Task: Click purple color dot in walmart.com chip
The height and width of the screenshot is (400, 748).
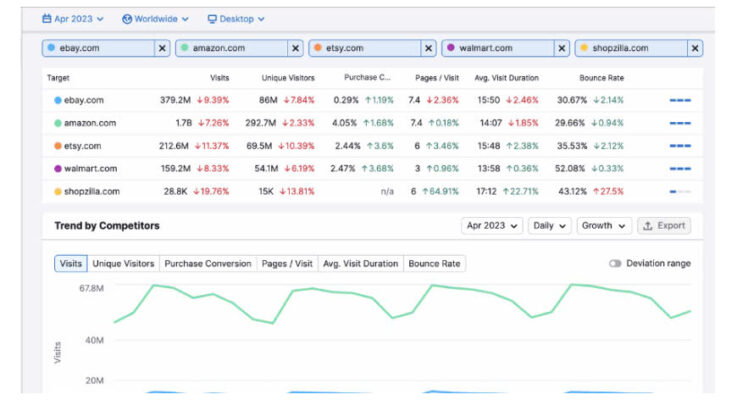Action: pyautogui.click(x=451, y=48)
